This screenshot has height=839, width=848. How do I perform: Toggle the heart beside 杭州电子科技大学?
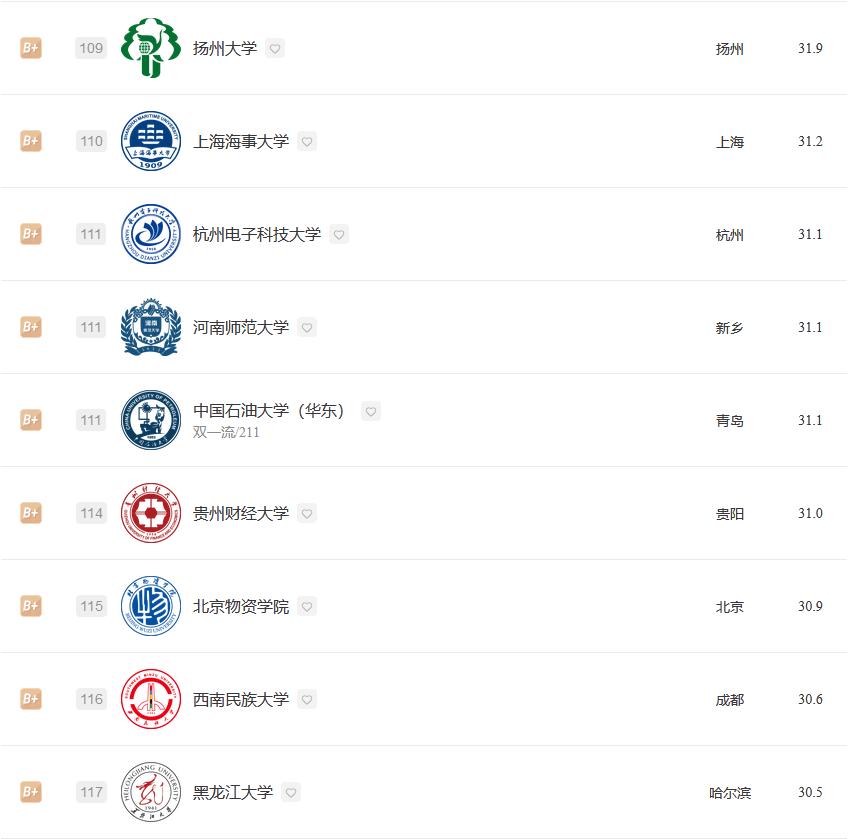pyautogui.click(x=339, y=234)
